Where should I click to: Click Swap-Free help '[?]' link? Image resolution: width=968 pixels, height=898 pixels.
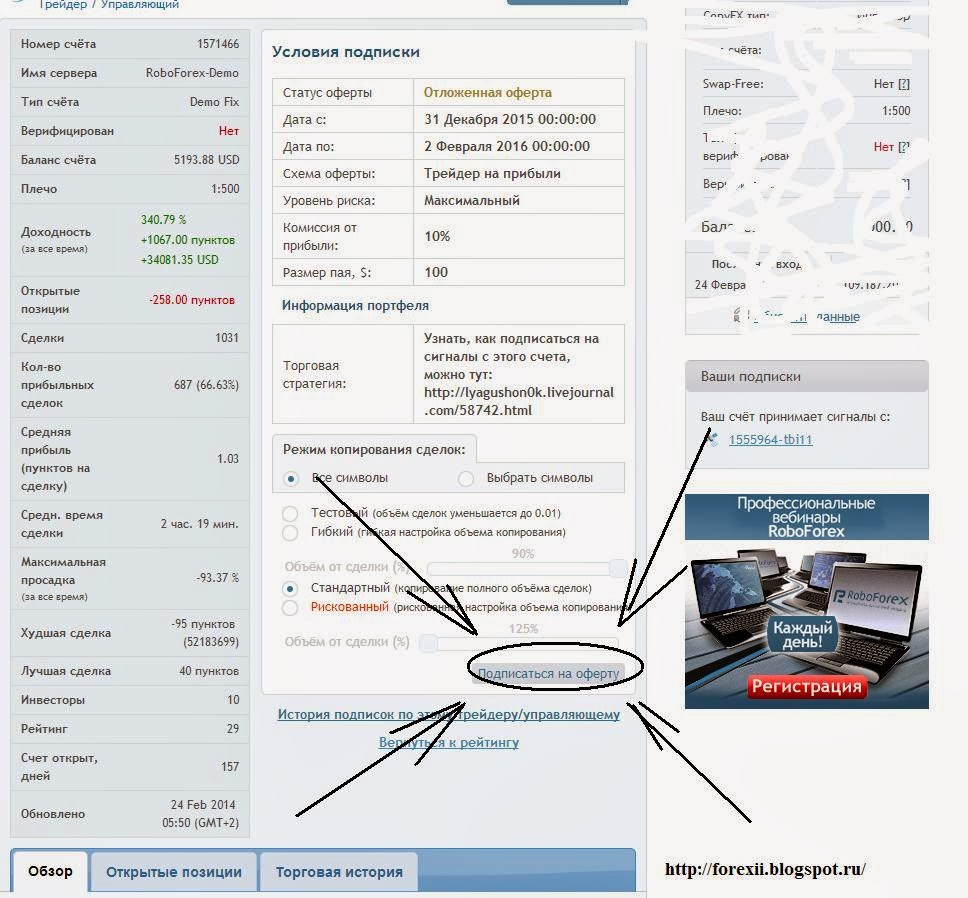pos(904,84)
